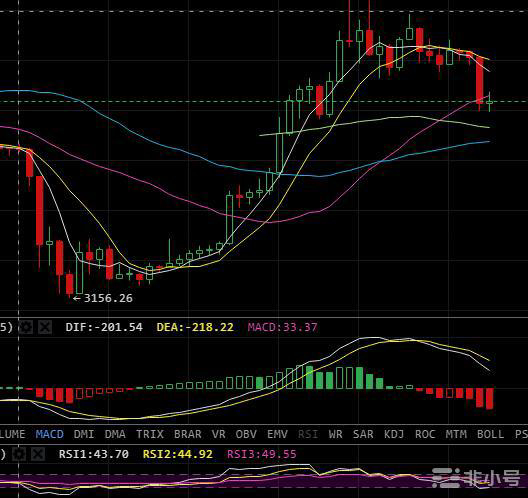The image size is (528, 498).
Task: Choose the VR indicator tab
Action: pos(219,434)
